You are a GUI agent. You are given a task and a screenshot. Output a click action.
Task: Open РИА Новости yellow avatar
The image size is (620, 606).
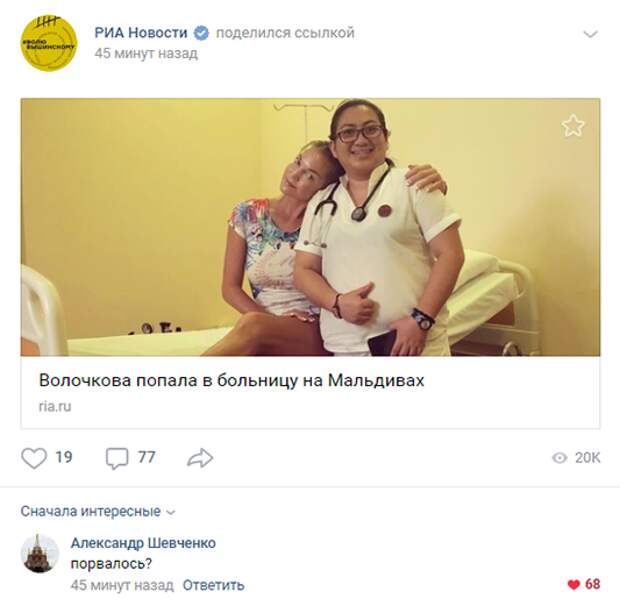click(x=48, y=43)
